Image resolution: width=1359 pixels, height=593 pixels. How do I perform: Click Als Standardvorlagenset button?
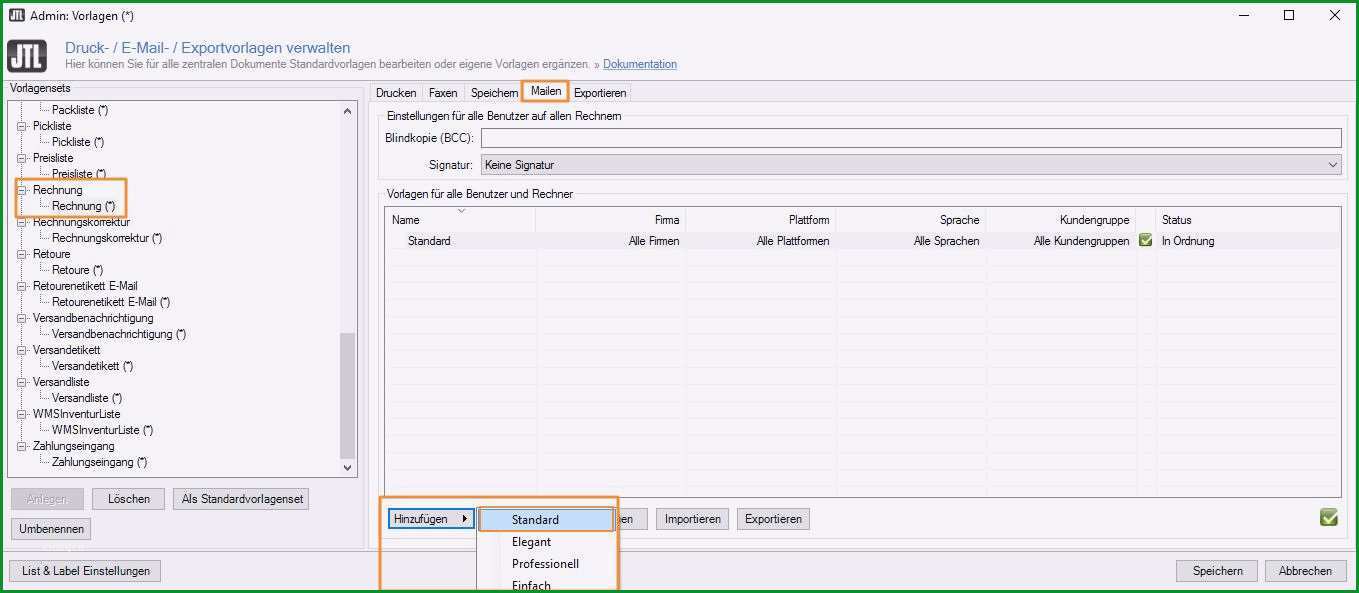pos(240,499)
